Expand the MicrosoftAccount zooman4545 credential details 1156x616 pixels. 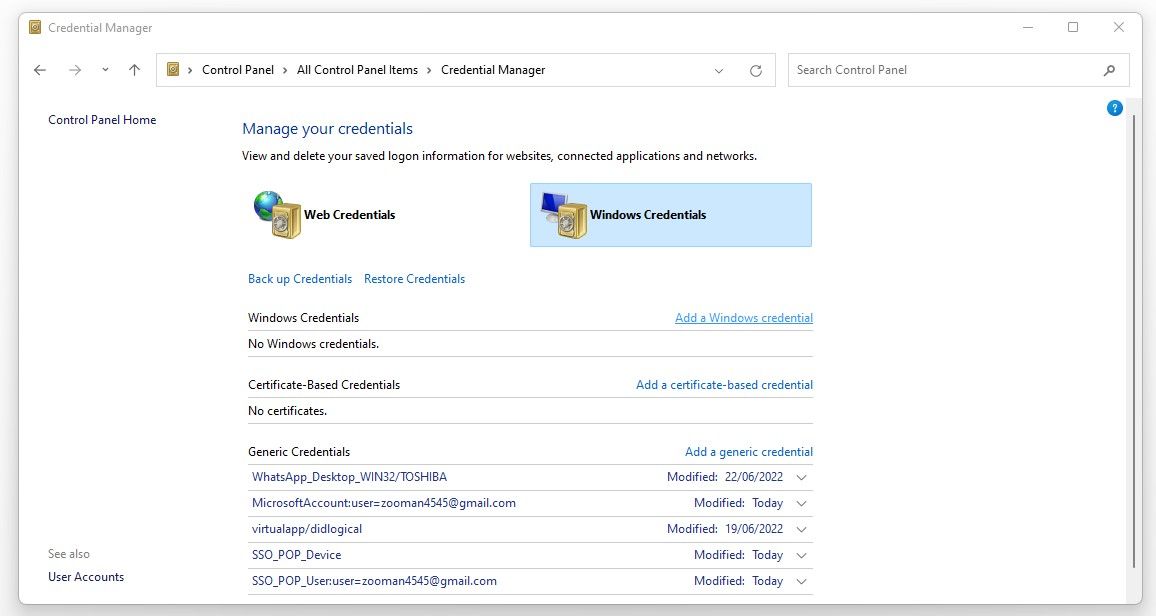(x=801, y=503)
